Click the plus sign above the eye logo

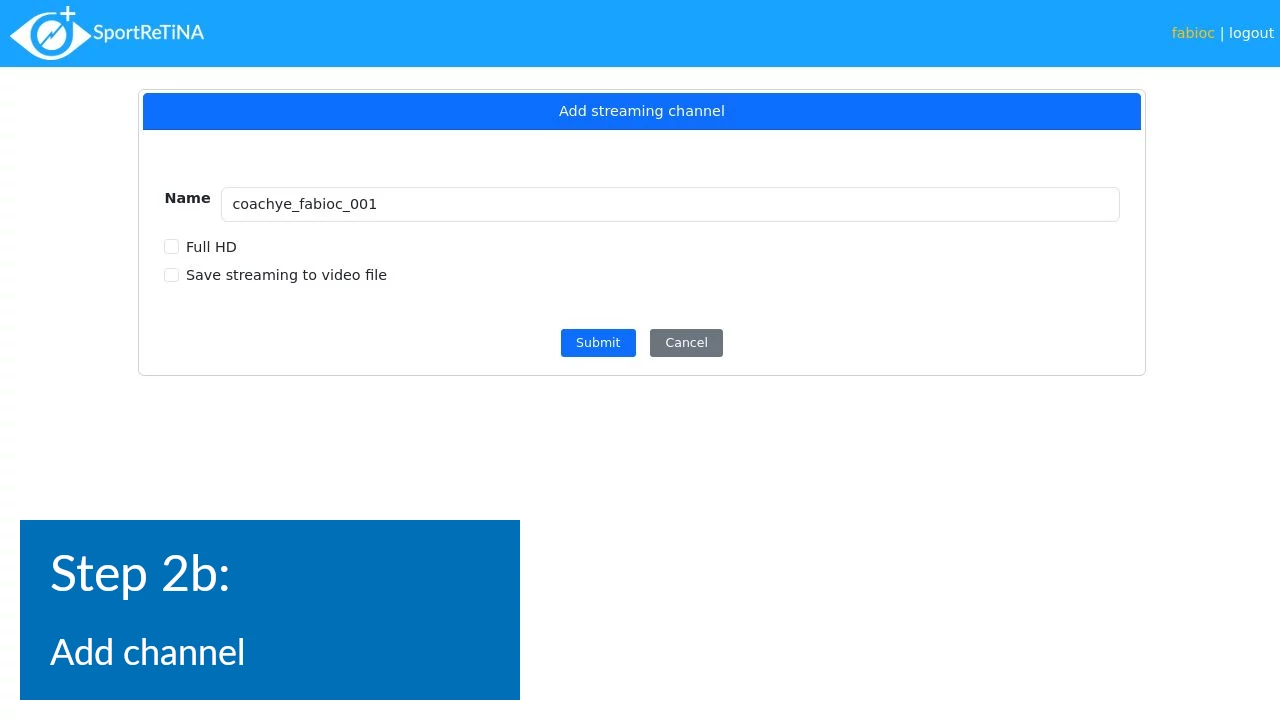[68, 14]
